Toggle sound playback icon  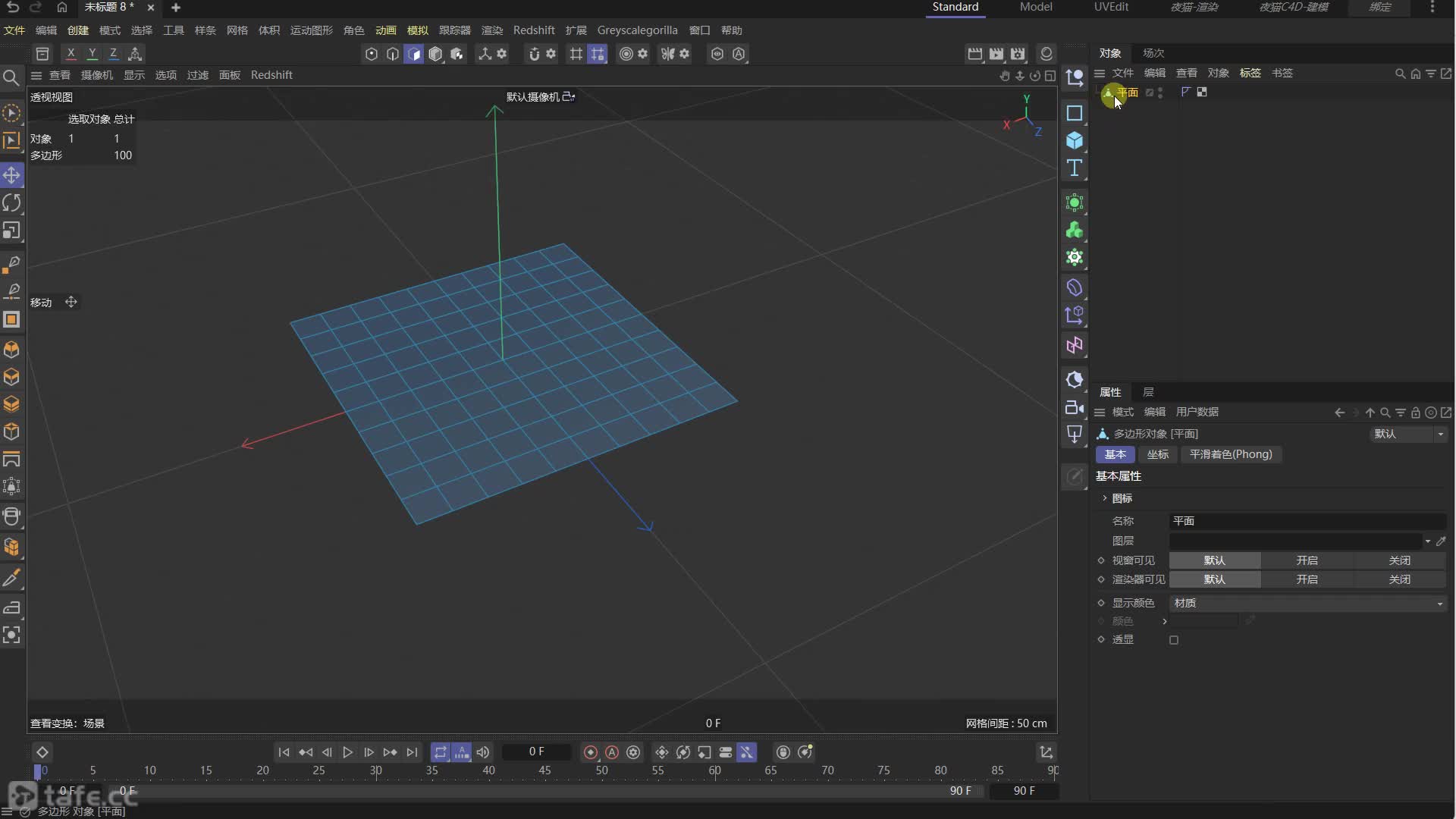click(x=483, y=752)
